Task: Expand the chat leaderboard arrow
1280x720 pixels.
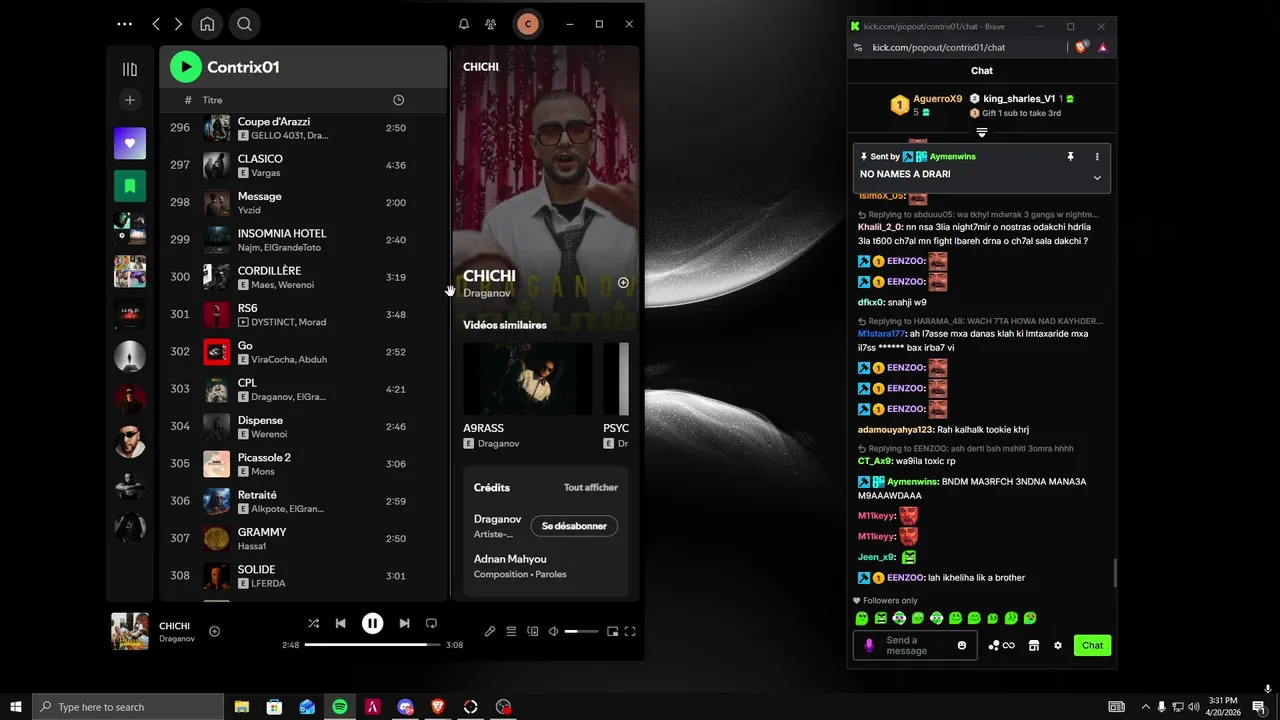Action: (x=982, y=133)
